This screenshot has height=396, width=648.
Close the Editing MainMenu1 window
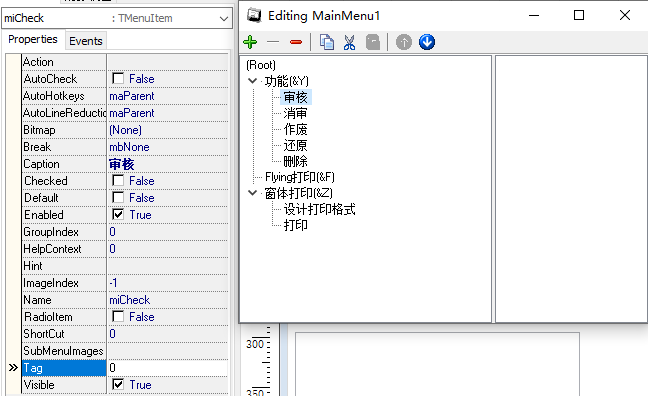pyautogui.click(x=625, y=16)
